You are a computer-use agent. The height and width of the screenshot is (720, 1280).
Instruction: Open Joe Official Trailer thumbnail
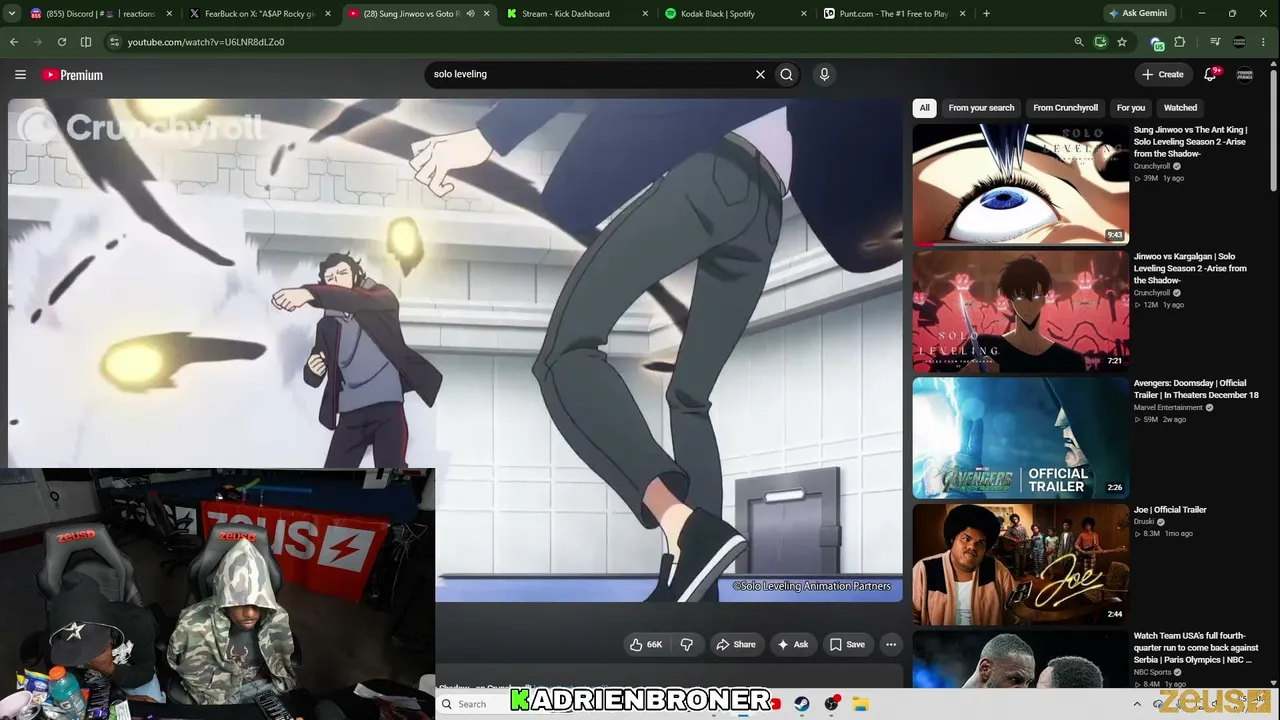click(1021, 565)
